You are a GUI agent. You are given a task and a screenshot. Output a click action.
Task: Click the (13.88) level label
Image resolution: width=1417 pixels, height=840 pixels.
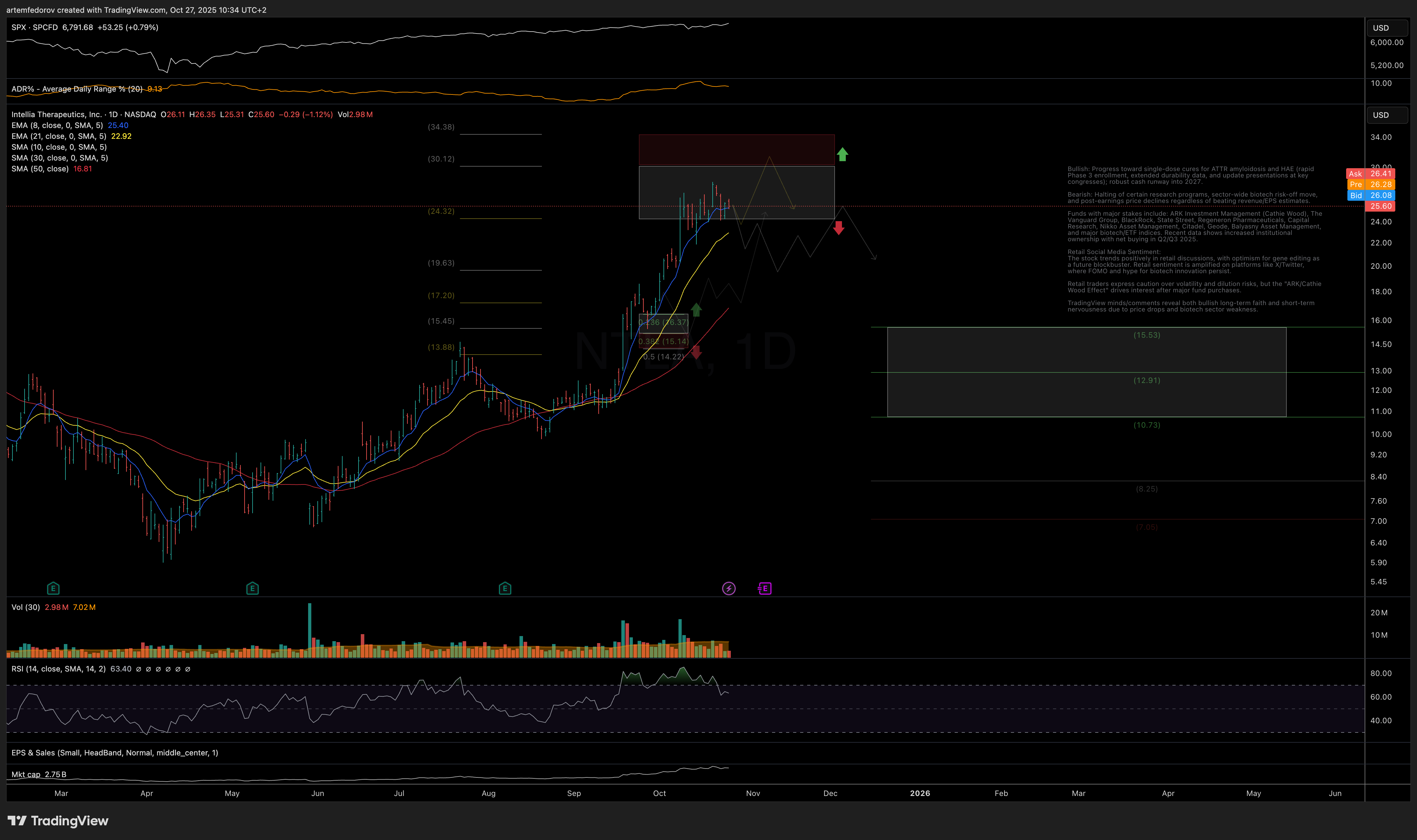coord(441,347)
